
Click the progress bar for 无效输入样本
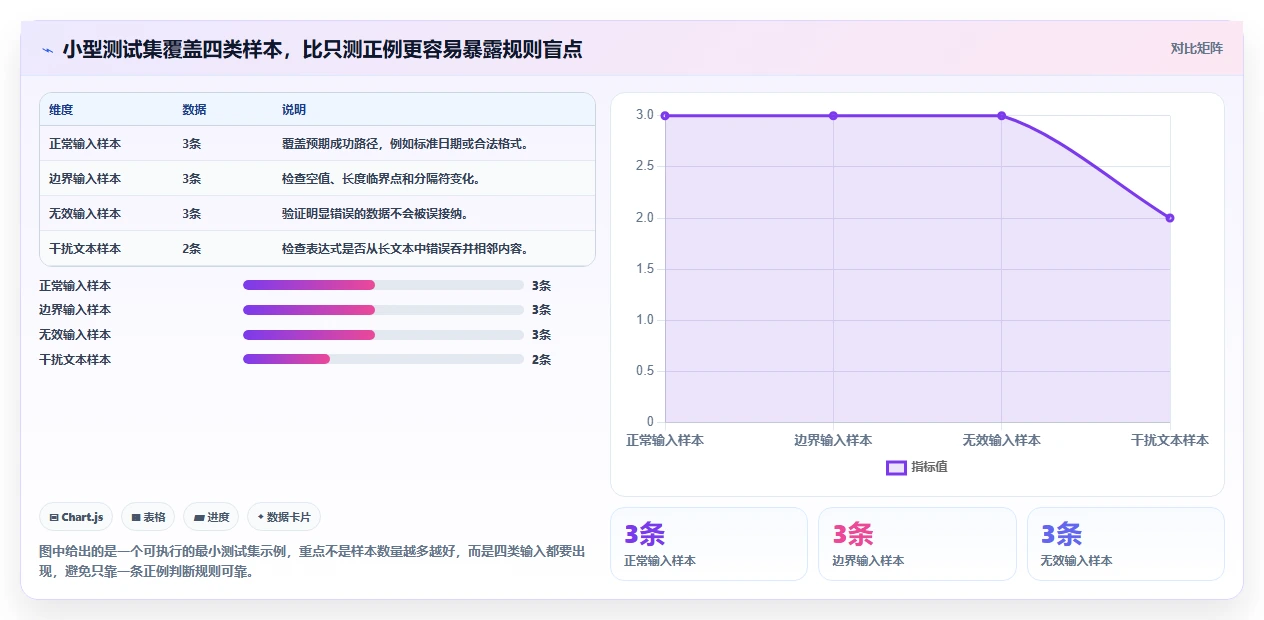[x=383, y=335]
